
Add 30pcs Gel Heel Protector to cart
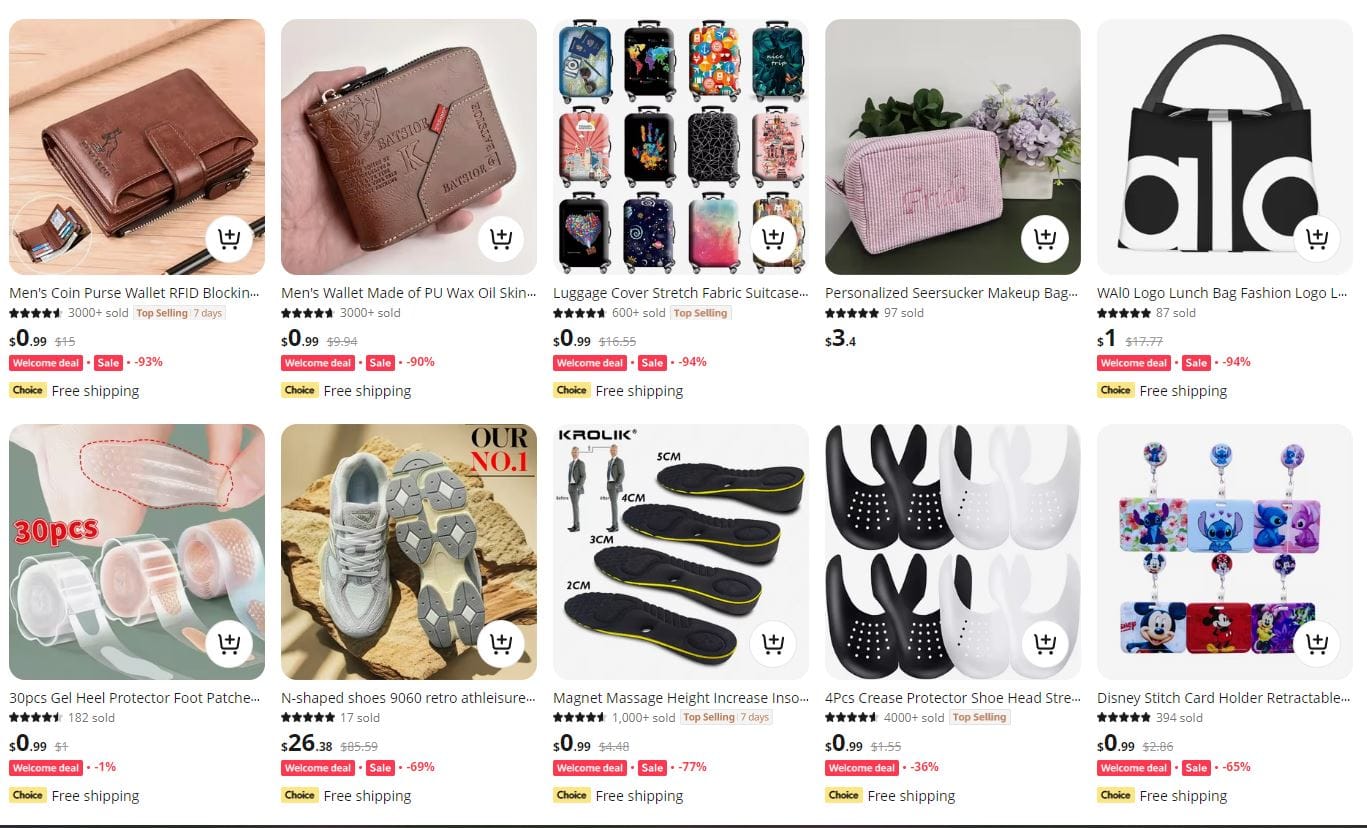click(229, 642)
